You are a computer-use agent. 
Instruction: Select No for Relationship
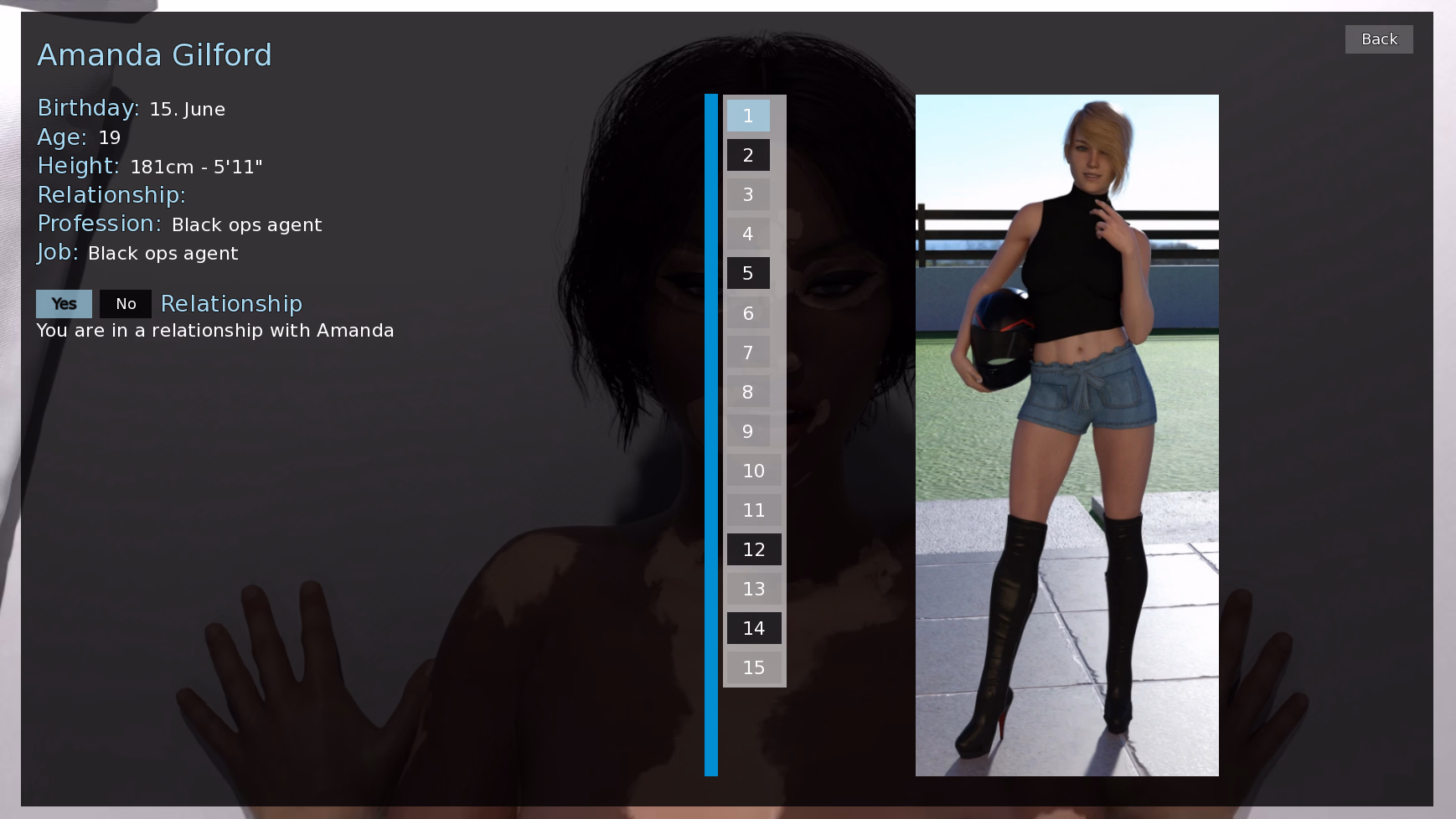point(126,304)
